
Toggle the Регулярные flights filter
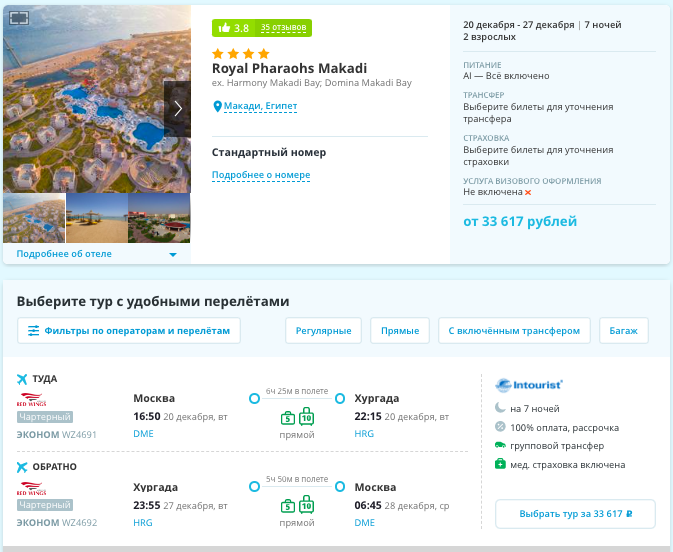[323, 331]
